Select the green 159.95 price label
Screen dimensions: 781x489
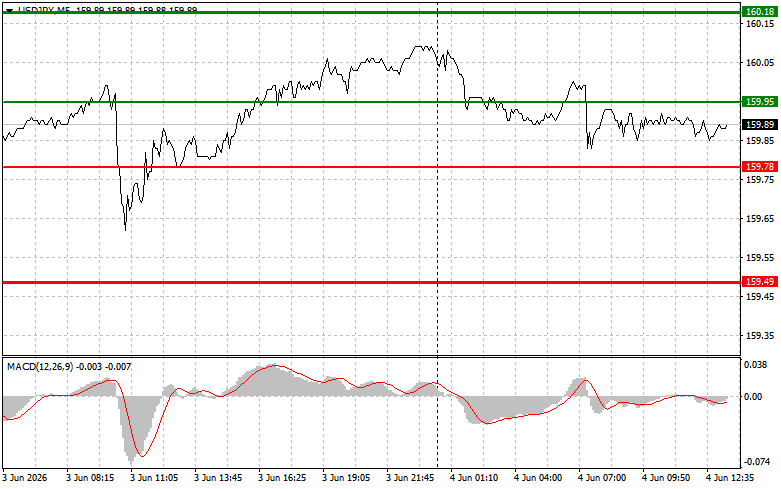pyautogui.click(x=760, y=102)
